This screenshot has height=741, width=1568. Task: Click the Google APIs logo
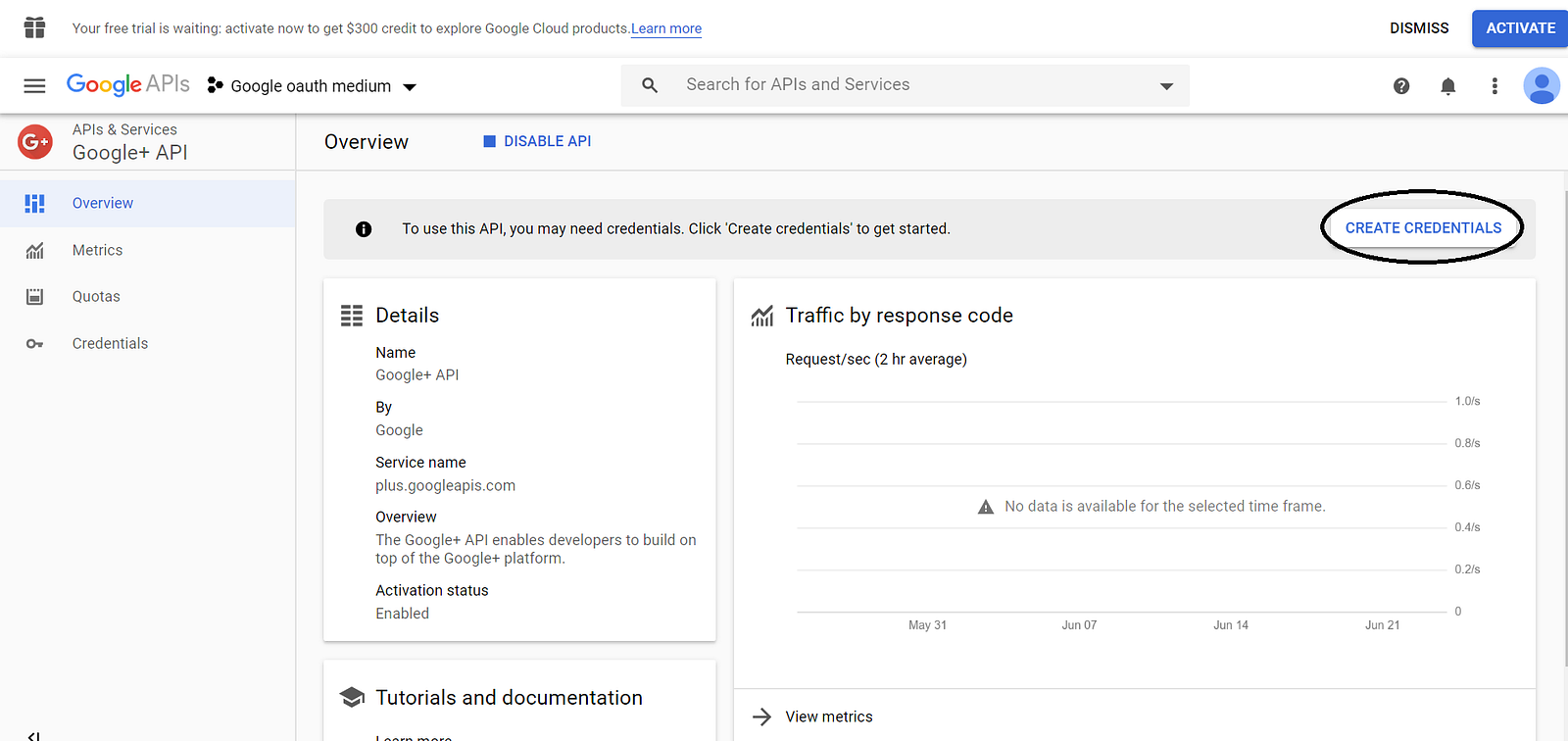128,85
